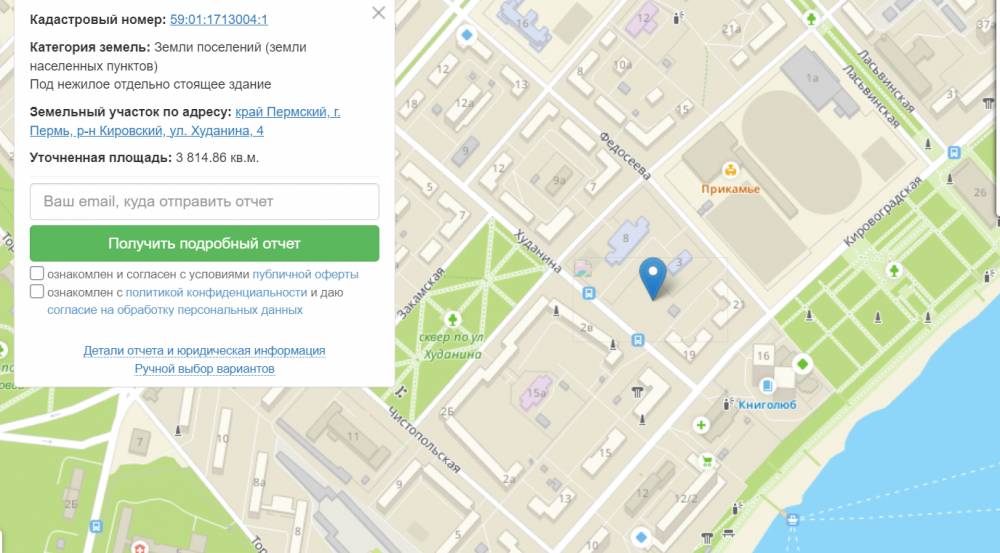The image size is (1000, 553).
Task: Click the tree icon in сквер по ул Худанина
Action: [x=452, y=319]
